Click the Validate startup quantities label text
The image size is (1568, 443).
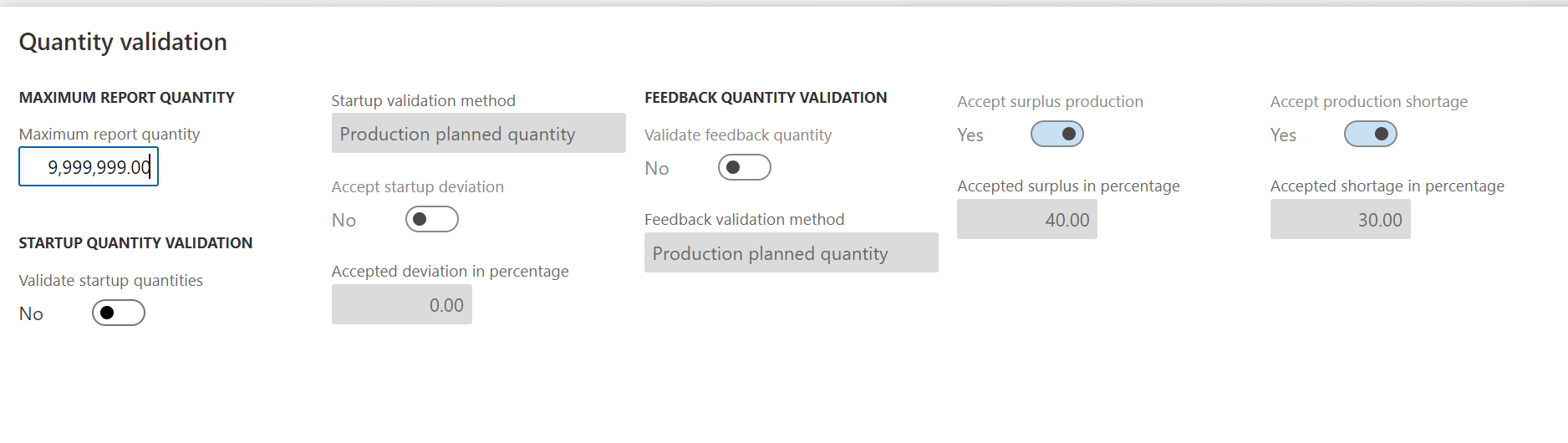[110, 281]
